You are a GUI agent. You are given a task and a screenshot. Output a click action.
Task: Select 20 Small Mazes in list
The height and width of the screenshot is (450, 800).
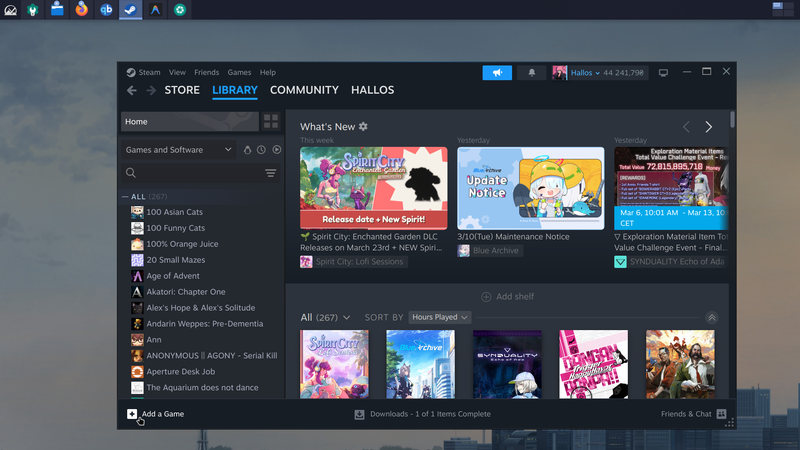point(176,260)
